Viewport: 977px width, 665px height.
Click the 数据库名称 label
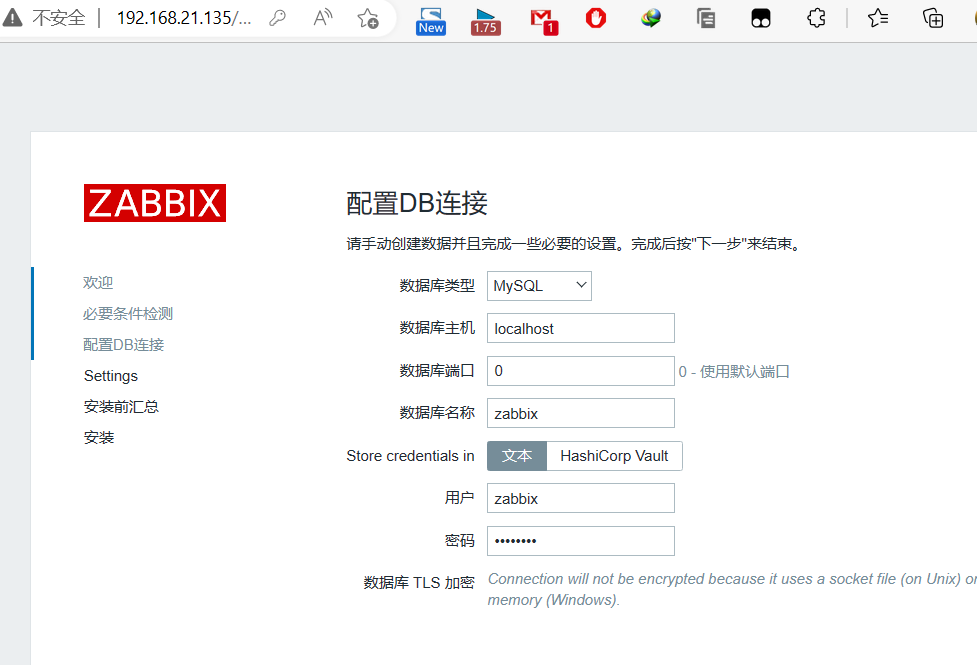point(437,413)
